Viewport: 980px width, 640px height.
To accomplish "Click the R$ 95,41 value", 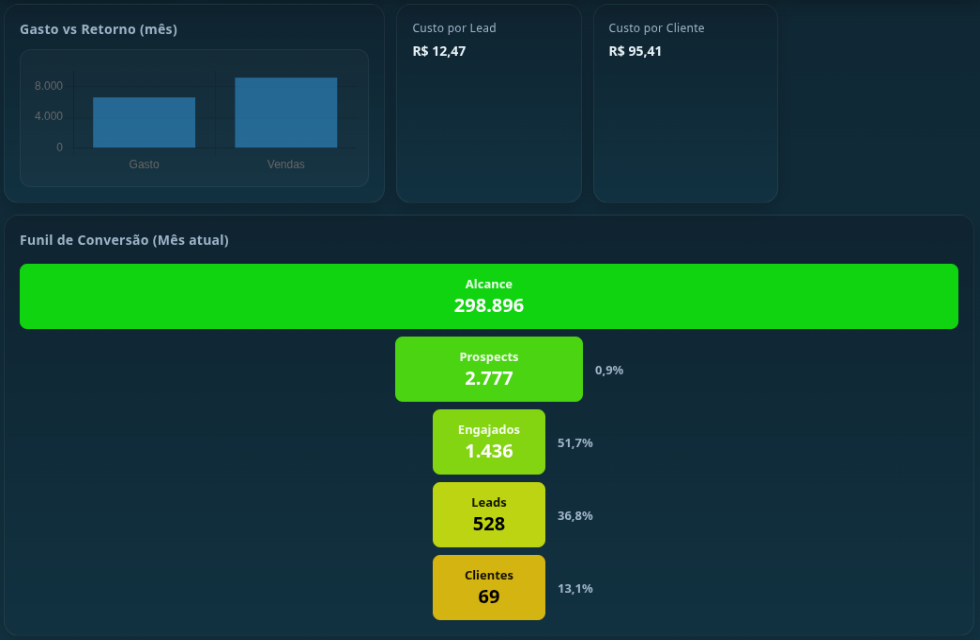I will pos(635,51).
